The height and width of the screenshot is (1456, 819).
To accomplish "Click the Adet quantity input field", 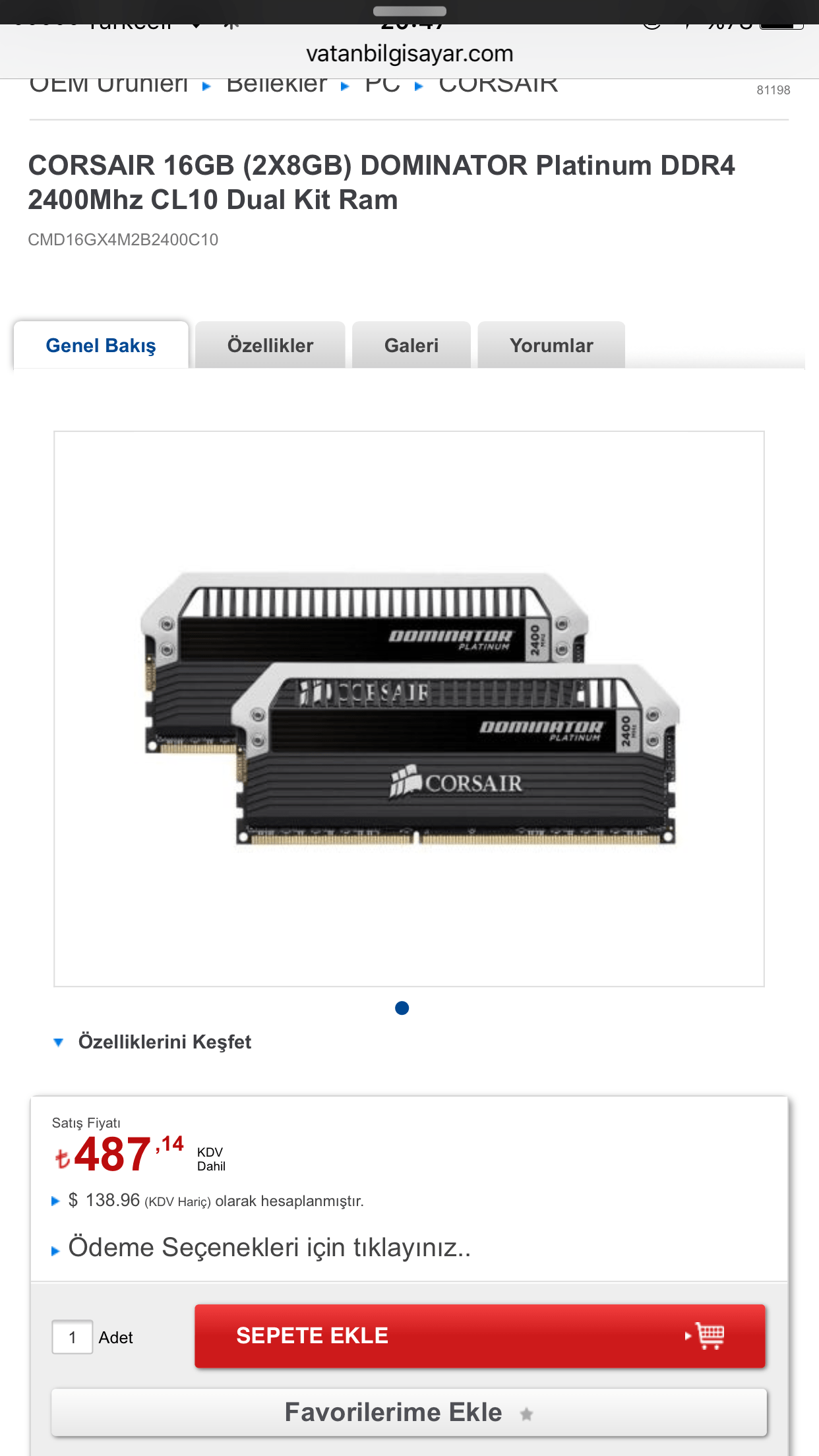I will (x=73, y=1337).
